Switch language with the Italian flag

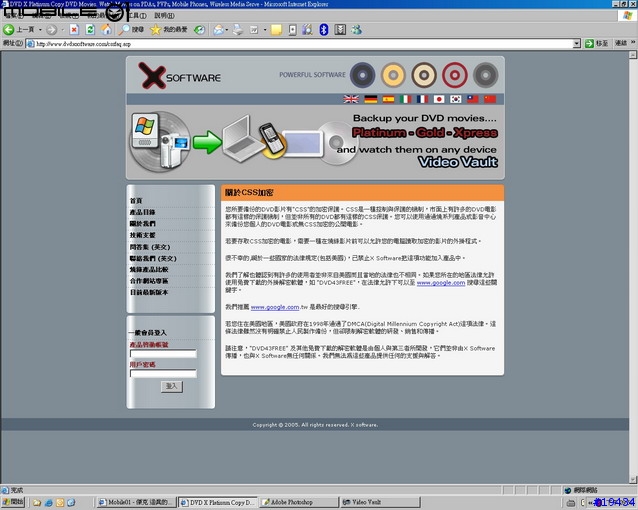point(405,99)
